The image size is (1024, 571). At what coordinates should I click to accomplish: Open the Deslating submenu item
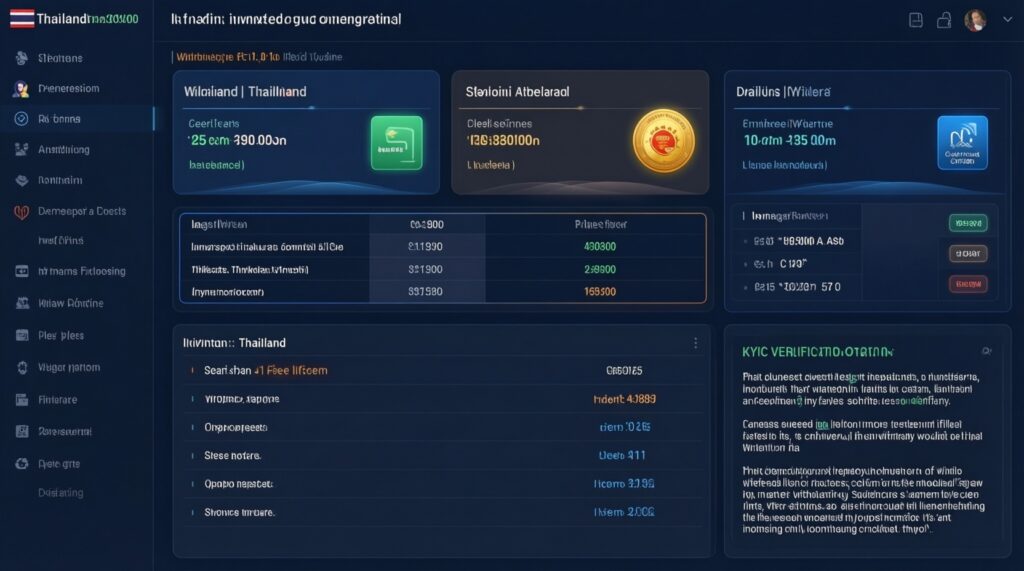coord(60,493)
